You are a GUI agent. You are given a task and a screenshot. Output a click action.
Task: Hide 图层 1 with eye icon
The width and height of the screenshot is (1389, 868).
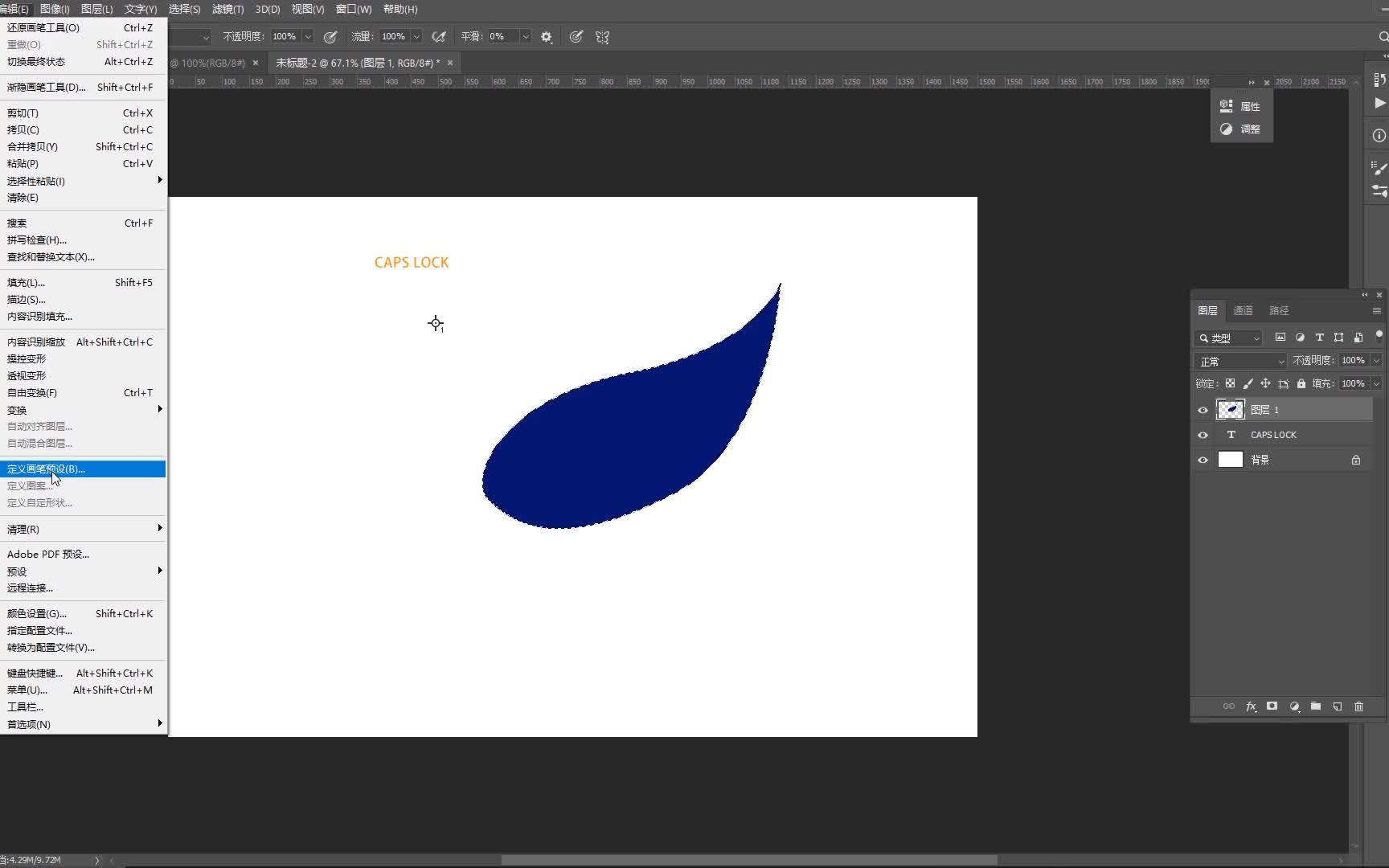pyautogui.click(x=1203, y=410)
